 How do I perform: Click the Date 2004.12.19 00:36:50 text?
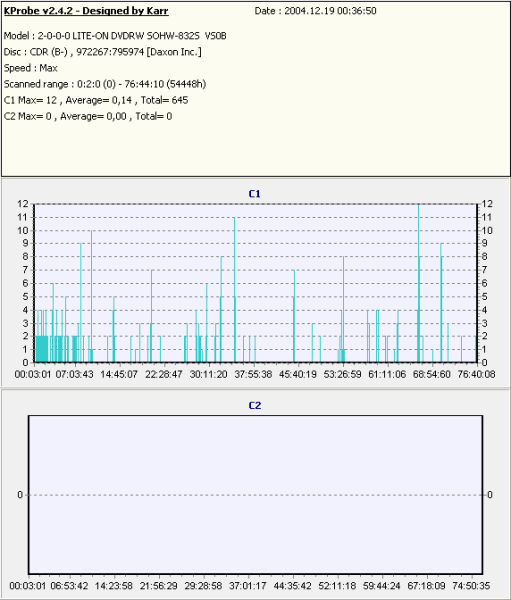coord(315,11)
